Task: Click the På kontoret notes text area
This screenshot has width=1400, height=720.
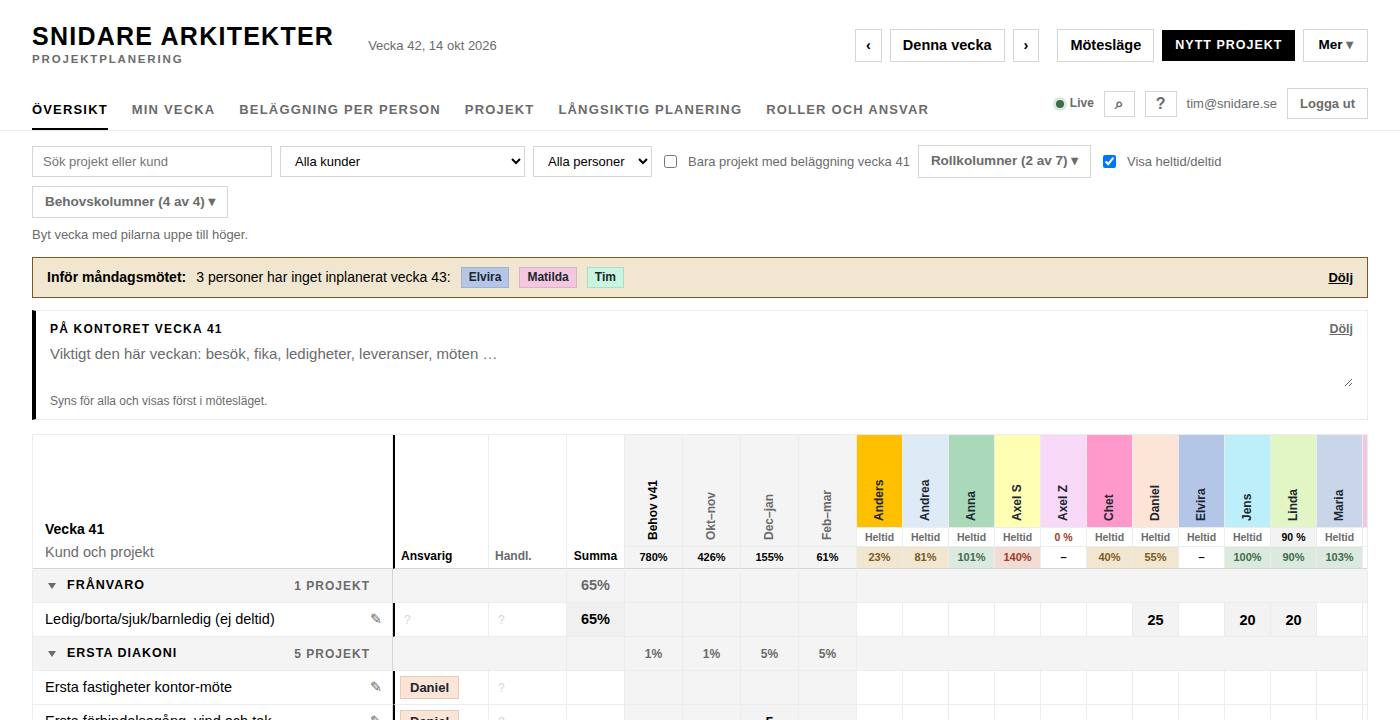Action: pos(701,365)
